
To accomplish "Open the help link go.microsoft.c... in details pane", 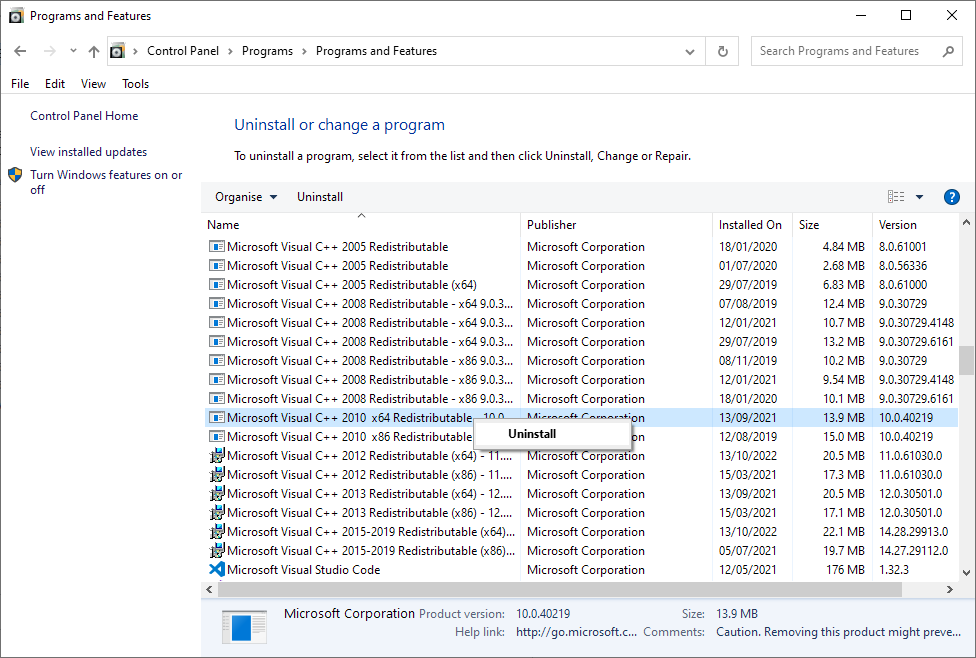I will 576,632.
